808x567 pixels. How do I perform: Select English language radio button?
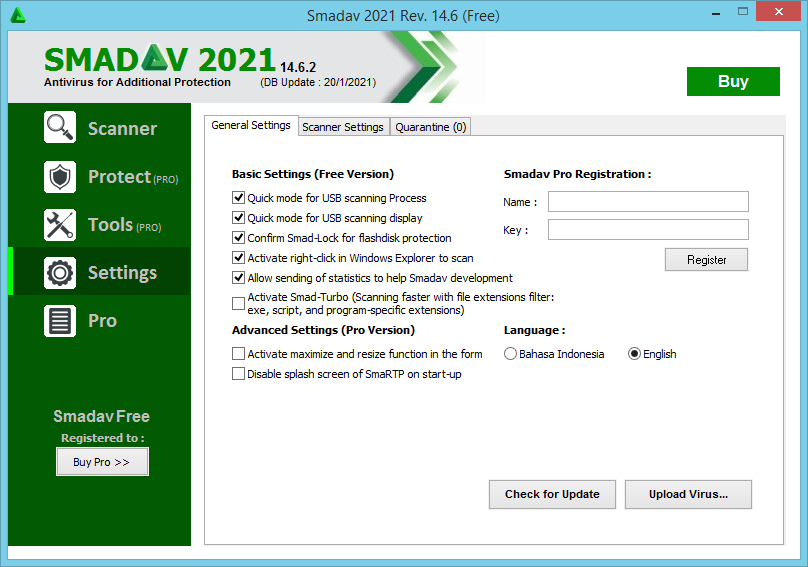(634, 354)
